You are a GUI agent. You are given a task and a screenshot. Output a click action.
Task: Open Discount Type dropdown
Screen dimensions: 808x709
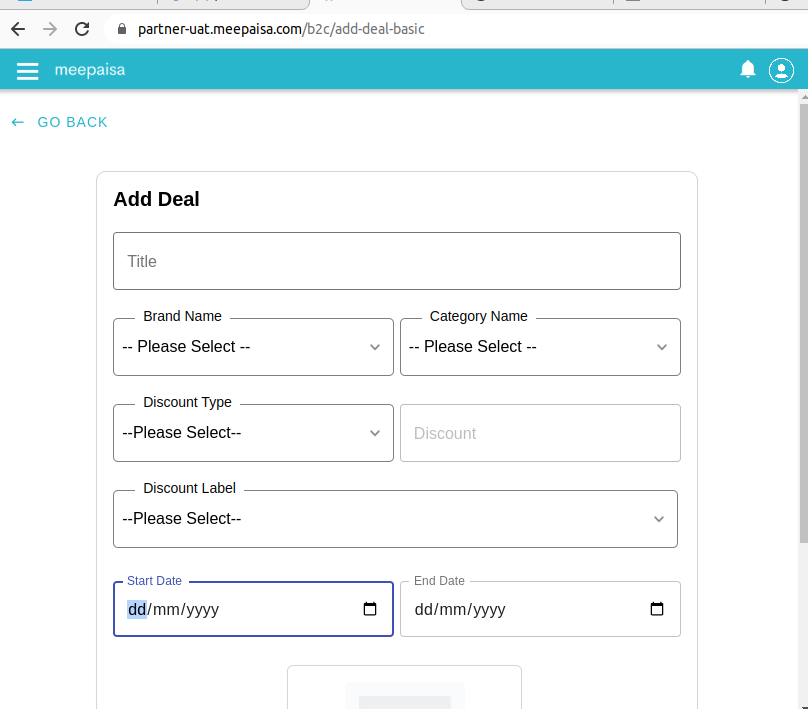point(253,433)
